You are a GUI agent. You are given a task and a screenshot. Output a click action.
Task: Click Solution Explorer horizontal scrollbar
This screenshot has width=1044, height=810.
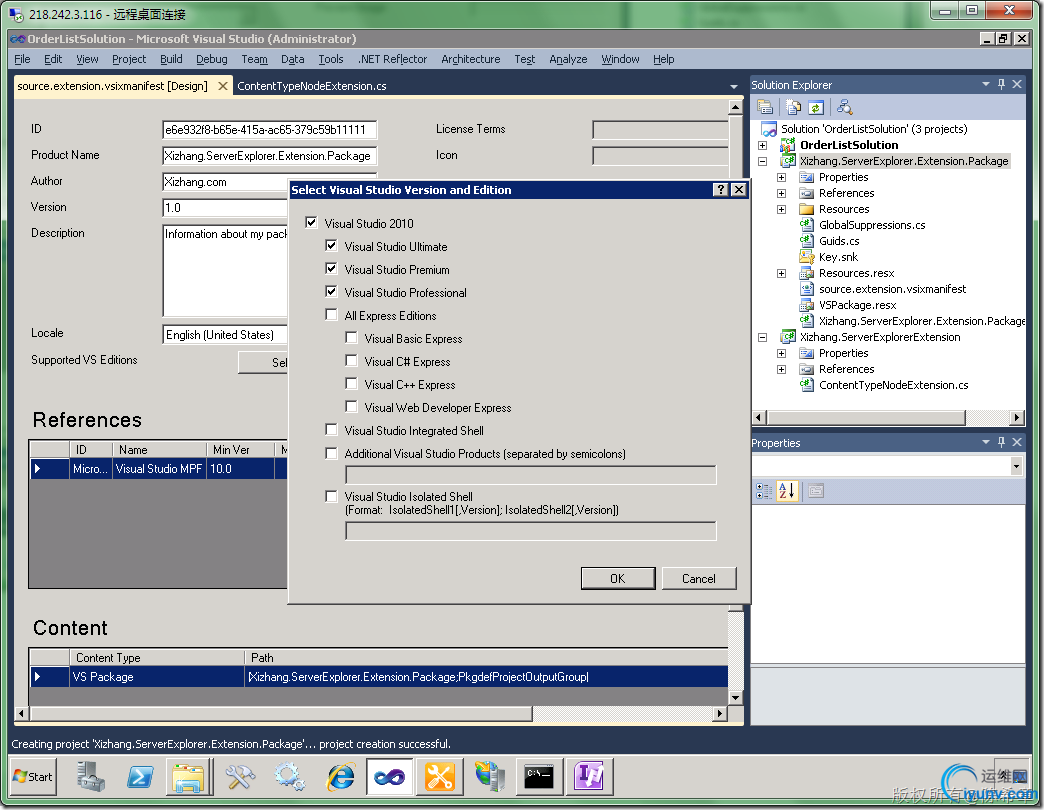866,417
